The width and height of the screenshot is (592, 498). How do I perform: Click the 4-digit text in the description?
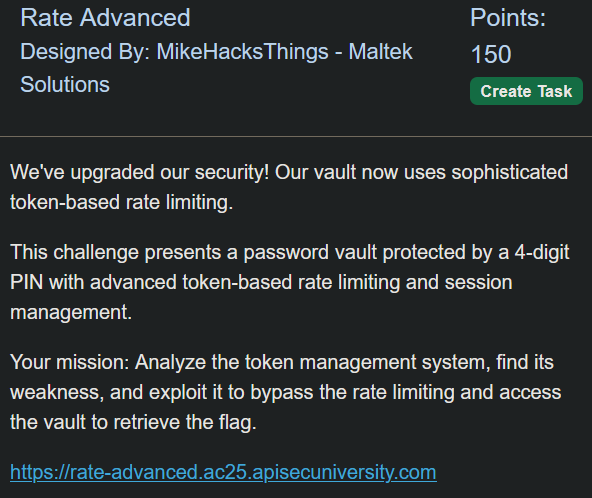(542, 252)
